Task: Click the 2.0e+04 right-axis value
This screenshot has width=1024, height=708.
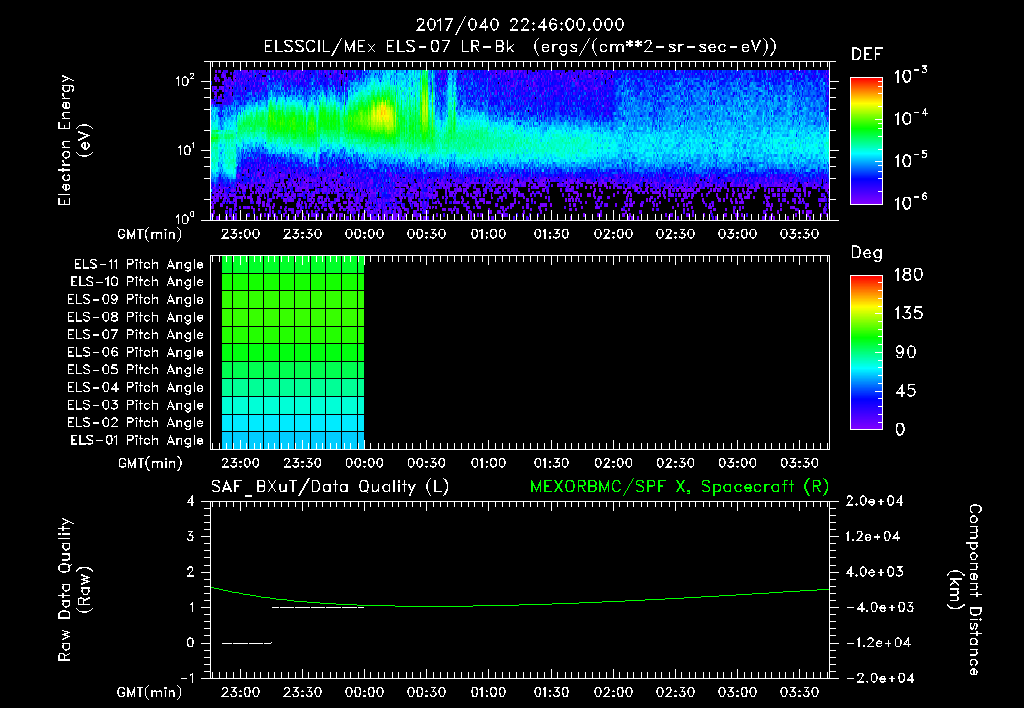Action: 873,501
